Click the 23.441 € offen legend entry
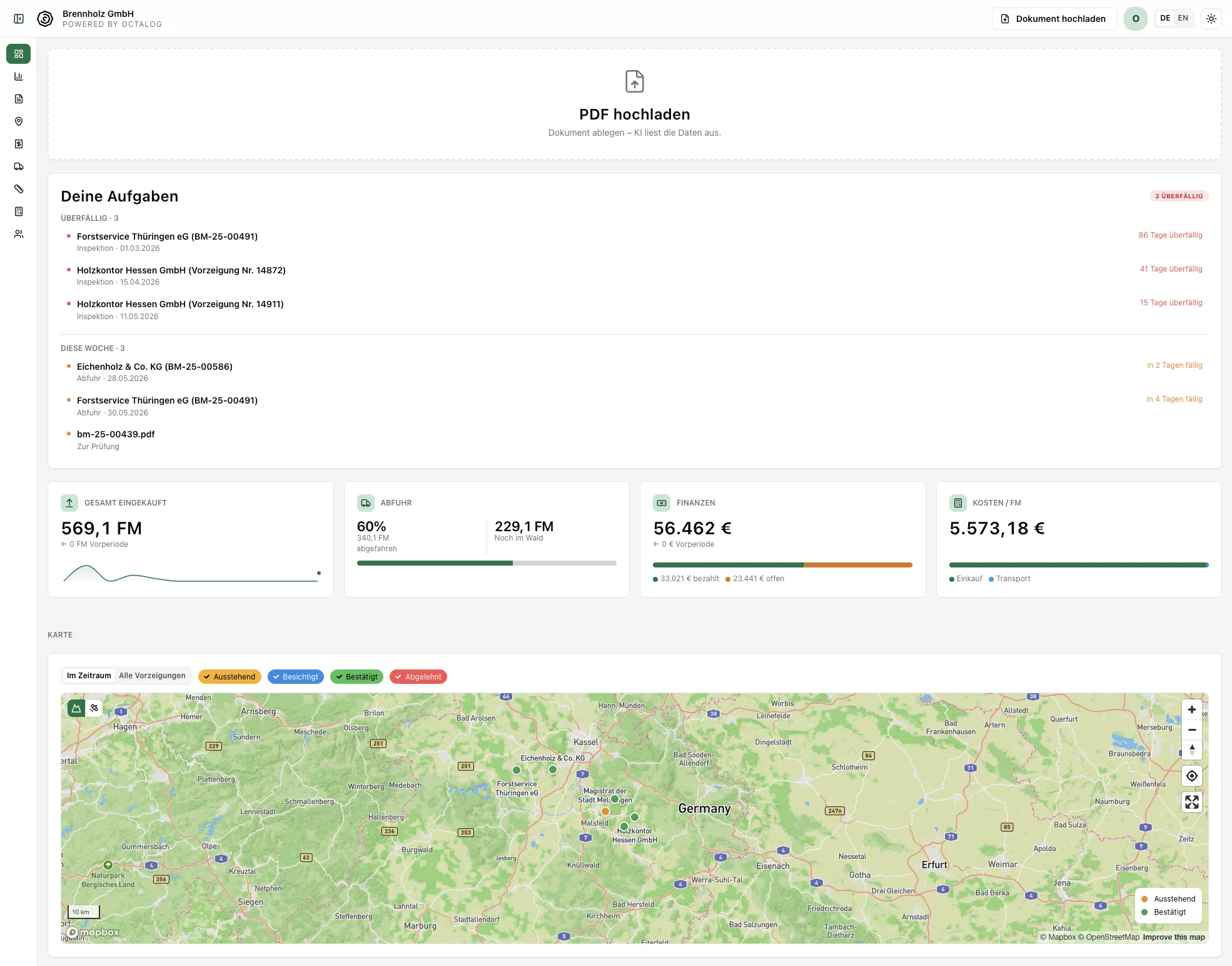The image size is (1232, 966). [755, 579]
